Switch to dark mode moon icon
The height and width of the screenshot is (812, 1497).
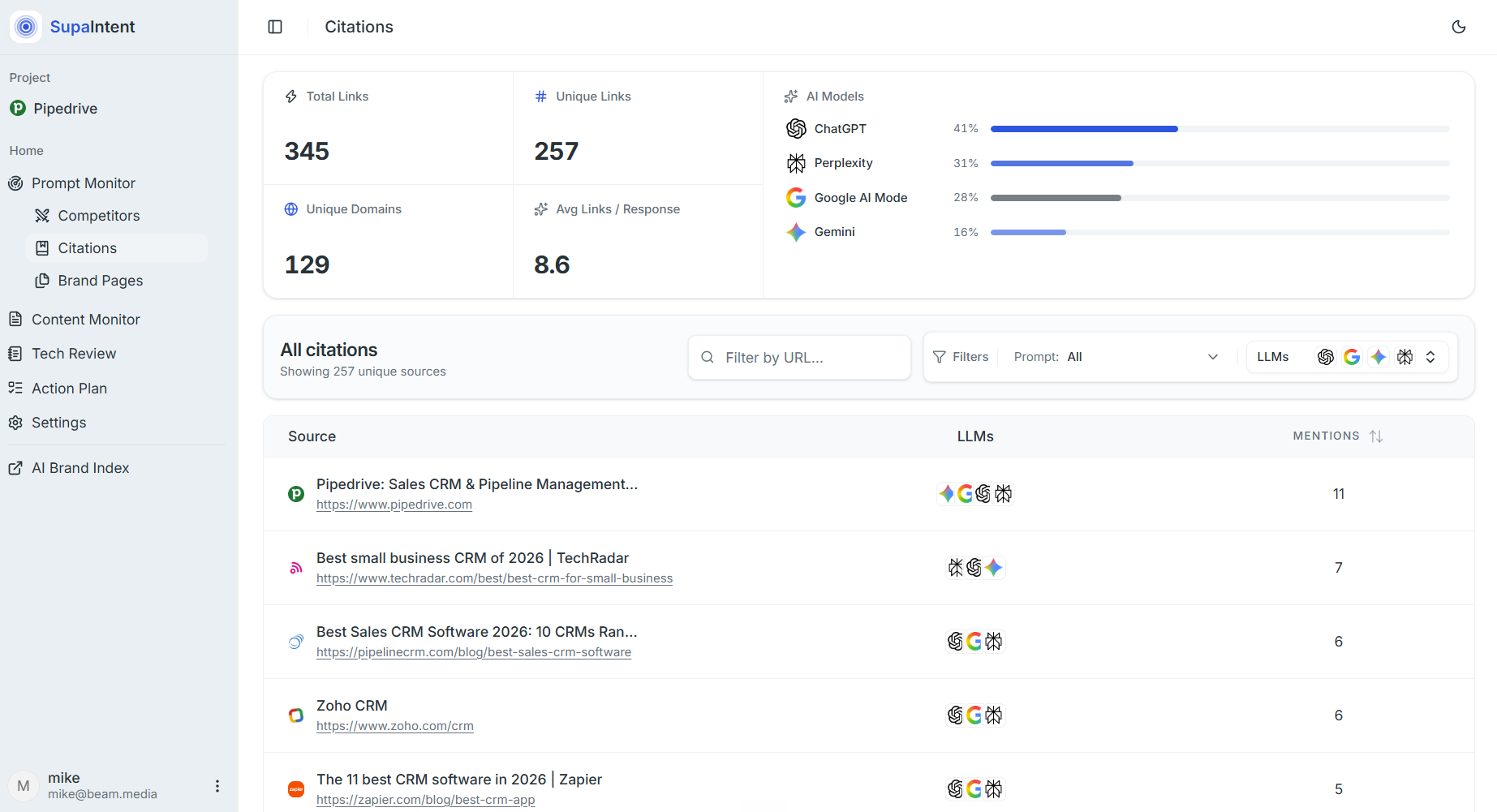click(x=1459, y=27)
